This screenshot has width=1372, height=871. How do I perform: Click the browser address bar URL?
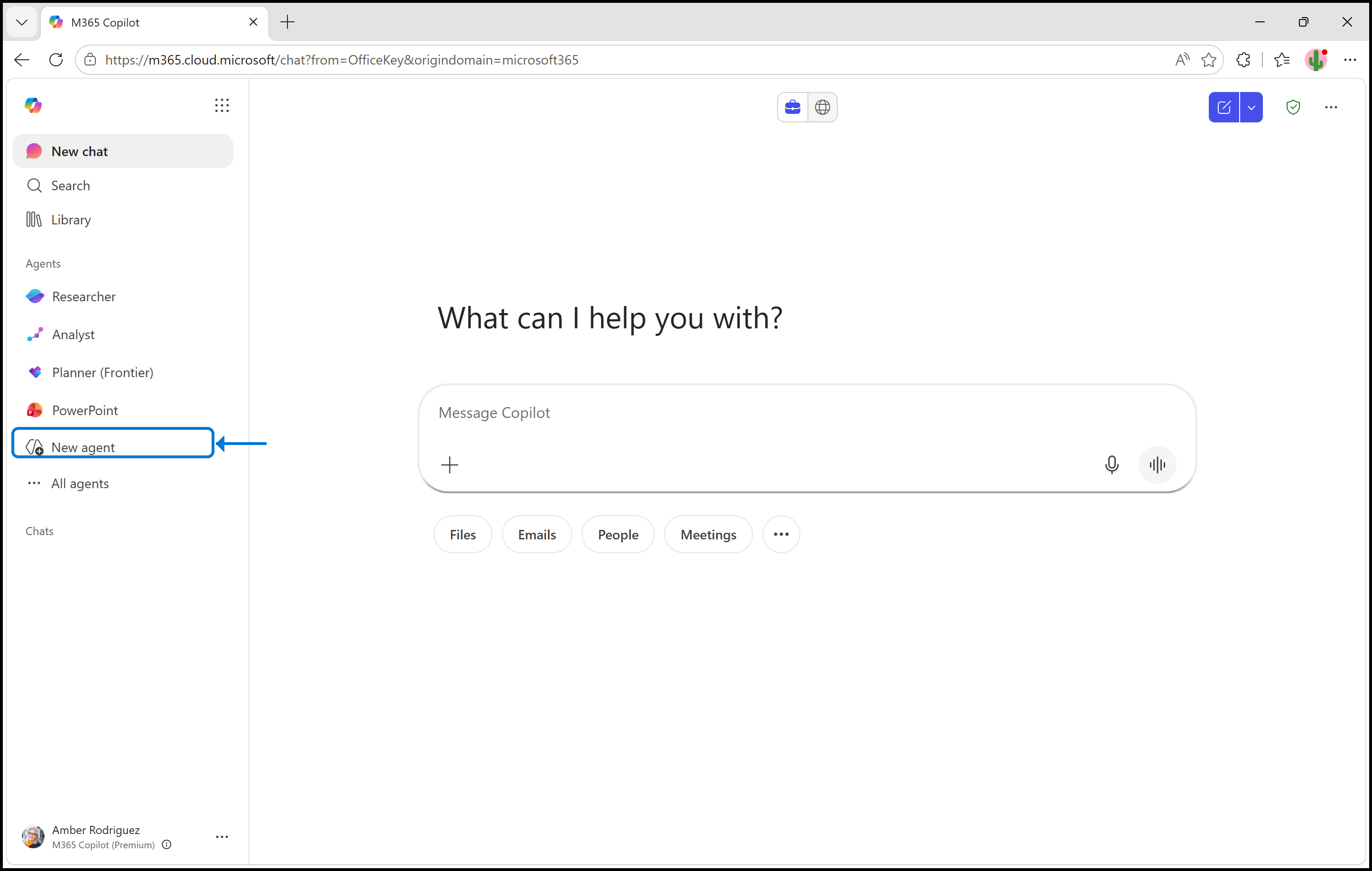[342, 60]
